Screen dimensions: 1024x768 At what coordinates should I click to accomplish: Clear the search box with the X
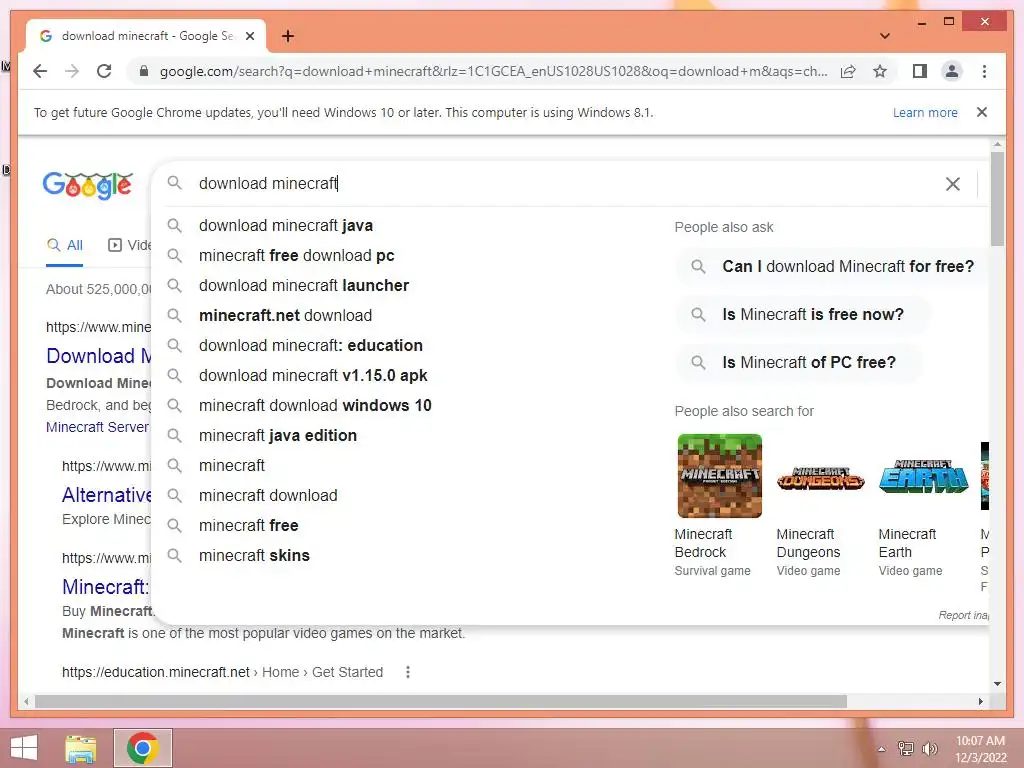(x=953, y=184)
